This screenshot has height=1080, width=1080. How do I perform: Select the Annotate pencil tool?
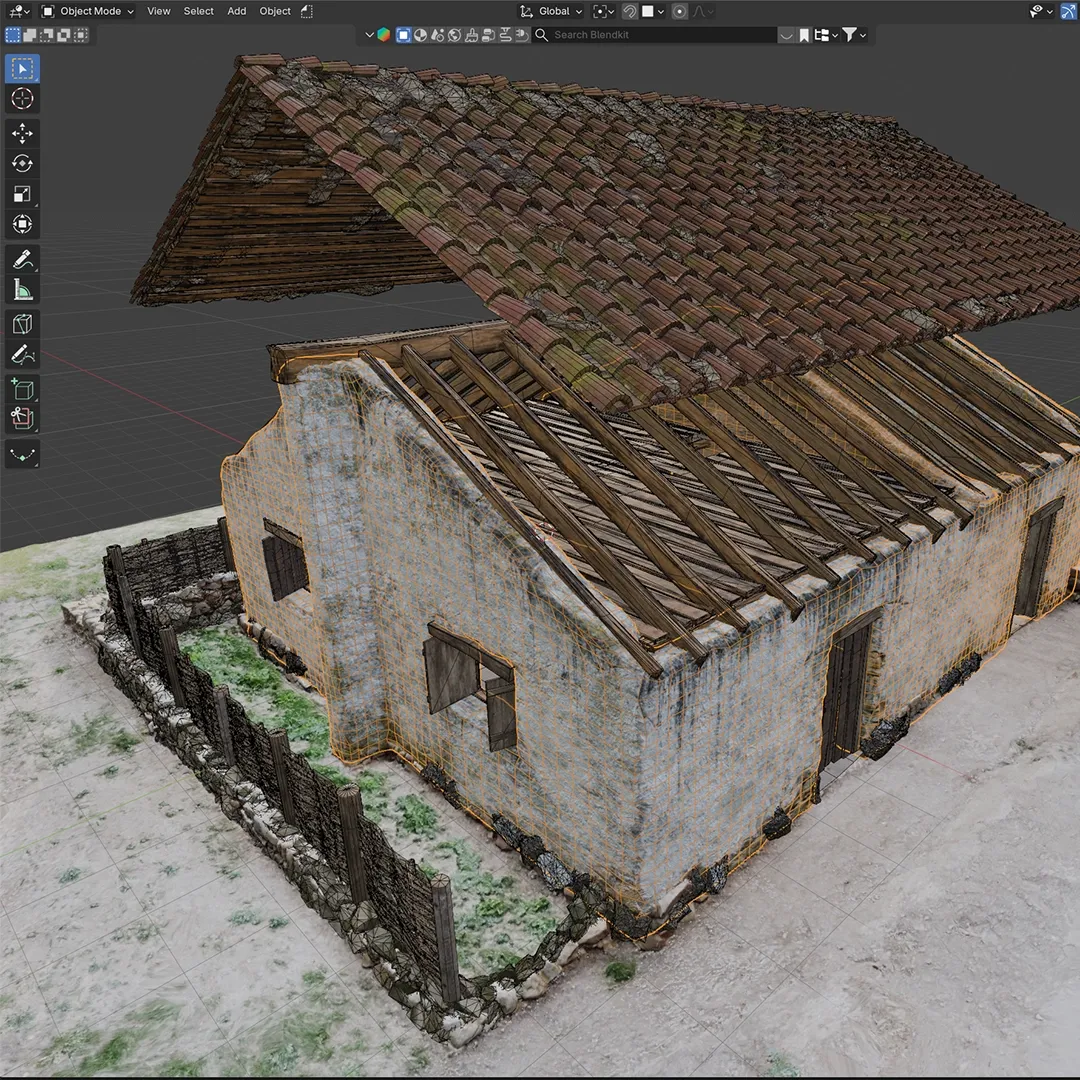[22, 259]
